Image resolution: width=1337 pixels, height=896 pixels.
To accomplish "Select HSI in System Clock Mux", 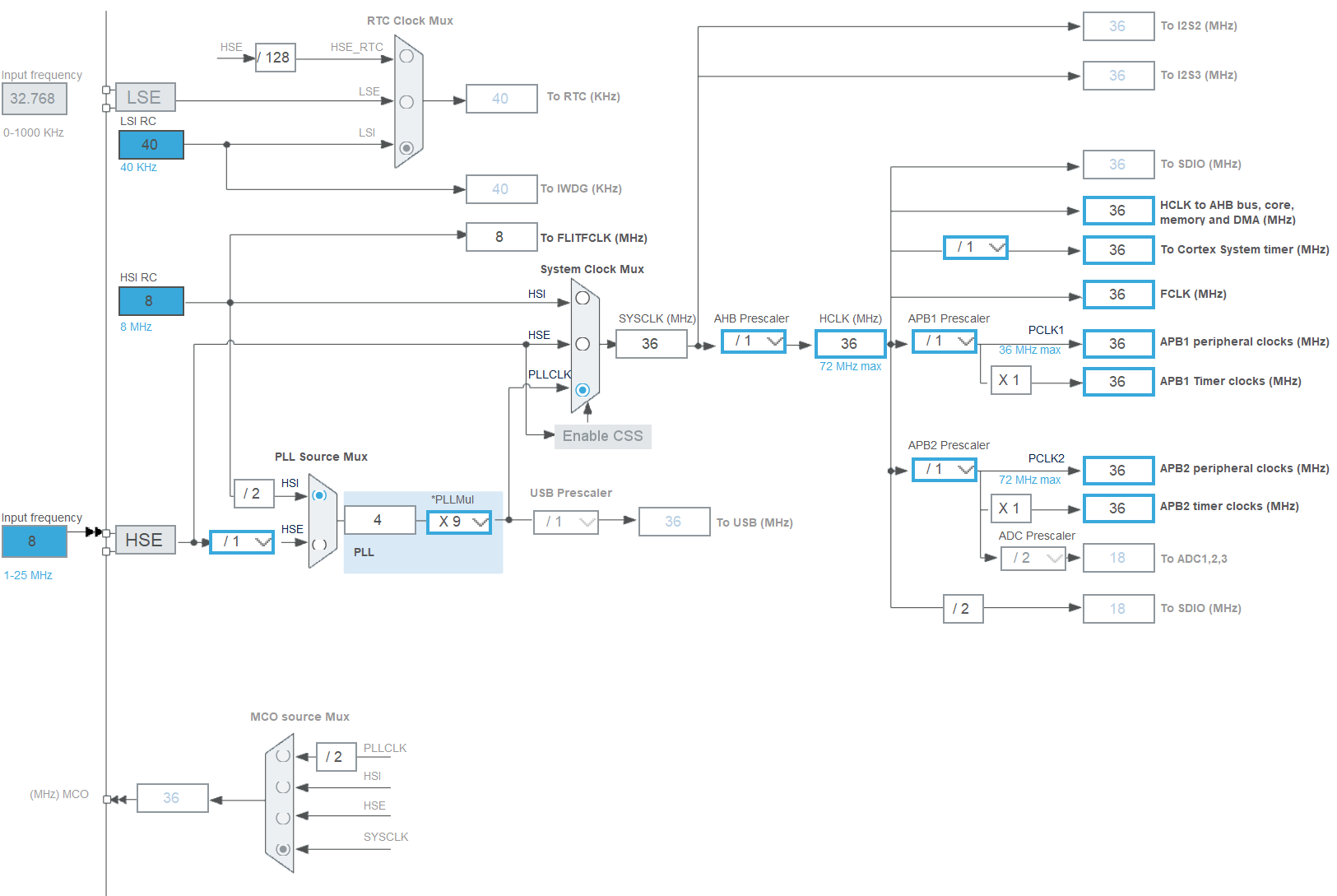I will click(583, 298).
